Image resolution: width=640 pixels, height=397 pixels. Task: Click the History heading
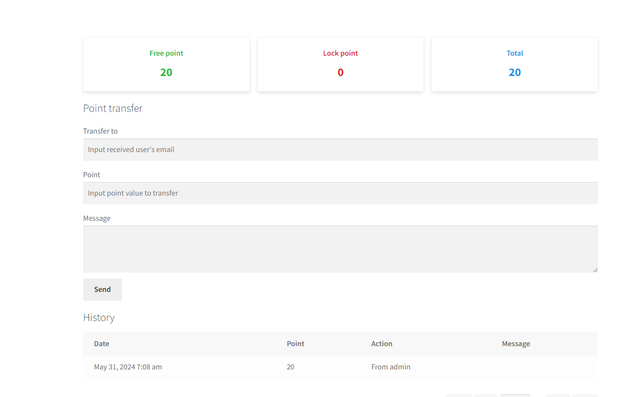[99, 317]
